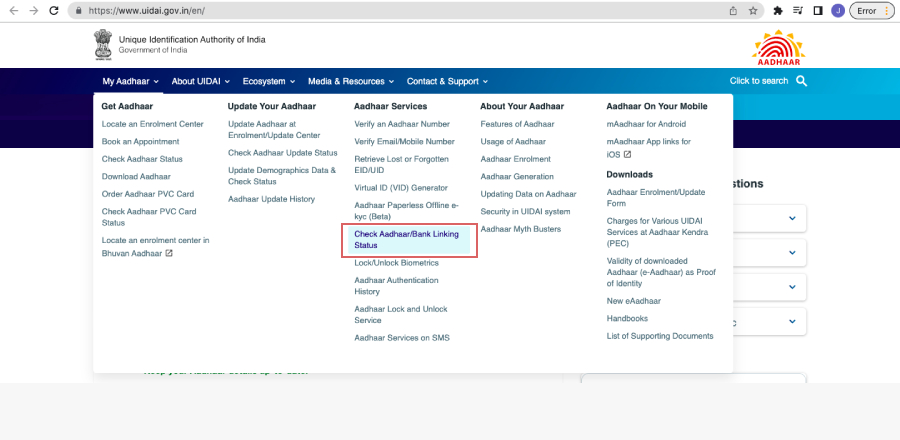Bookmark this page with star icon
900x440 pixels.
[754, 11]
